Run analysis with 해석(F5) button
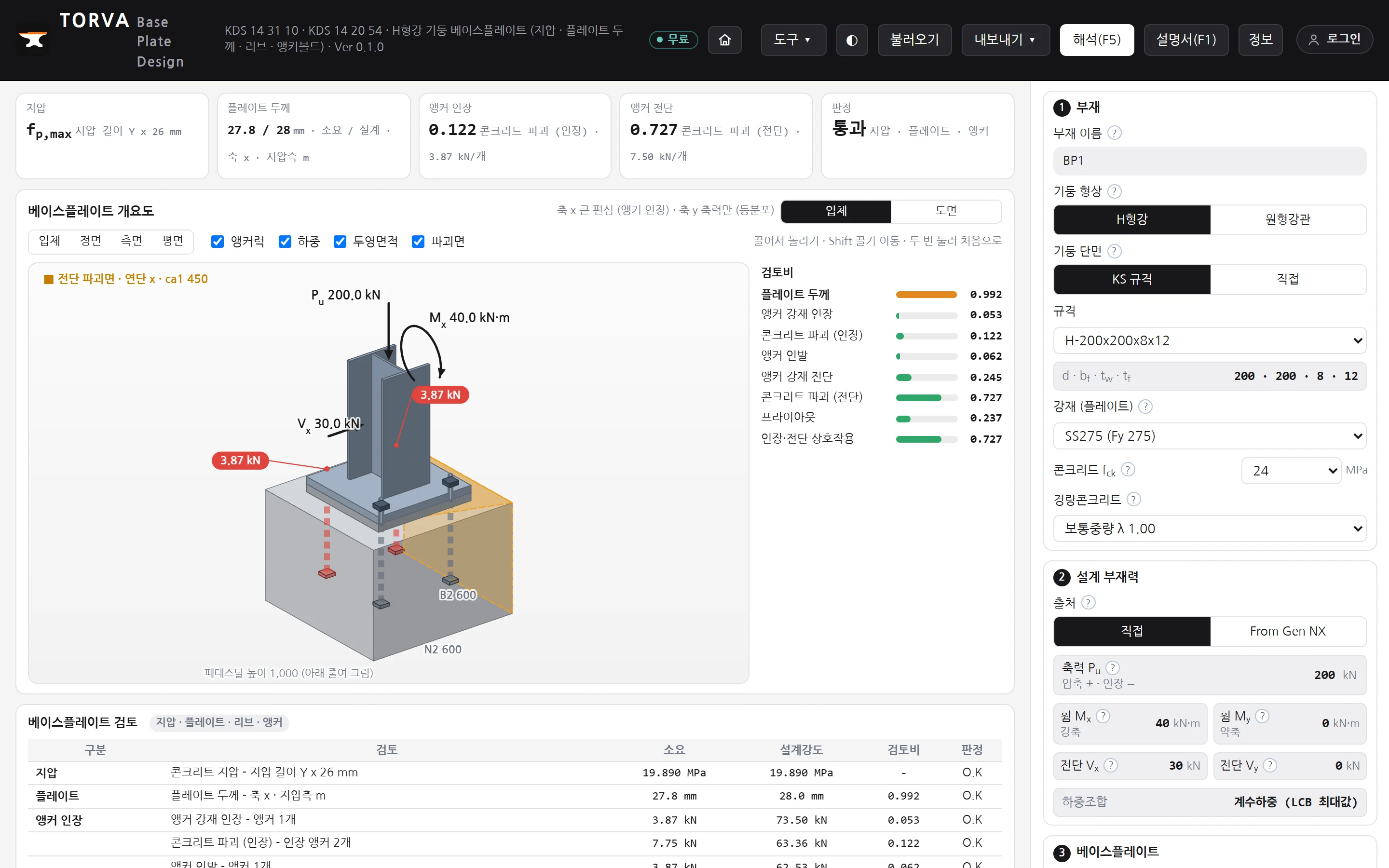 coord(1096,40)
